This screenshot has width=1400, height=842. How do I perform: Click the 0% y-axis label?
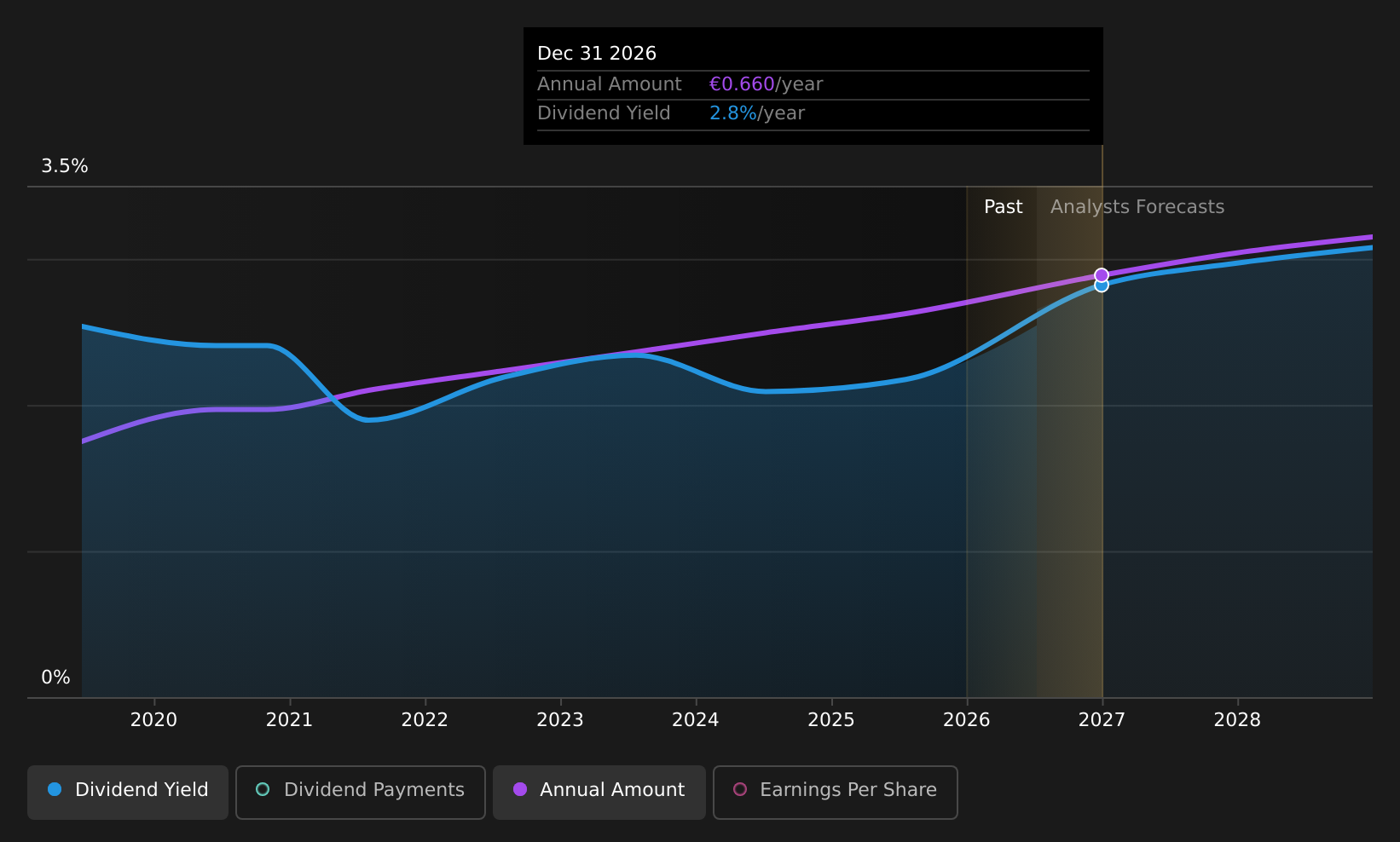pos(55,678)
